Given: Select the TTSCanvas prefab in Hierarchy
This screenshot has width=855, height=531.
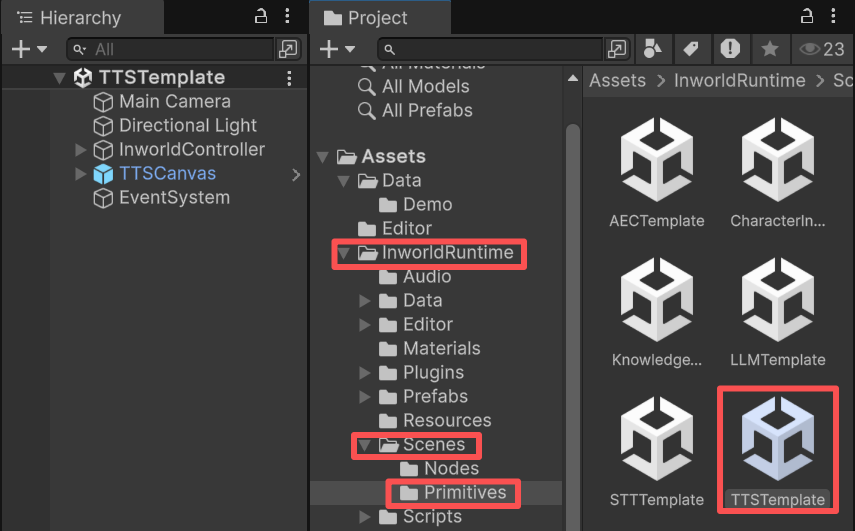Looking at the screenshot, I should coord(167,173).
